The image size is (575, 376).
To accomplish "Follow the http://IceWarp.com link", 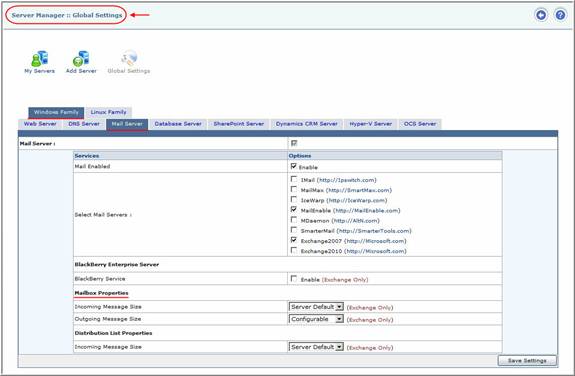I will (x=357, y=200).
